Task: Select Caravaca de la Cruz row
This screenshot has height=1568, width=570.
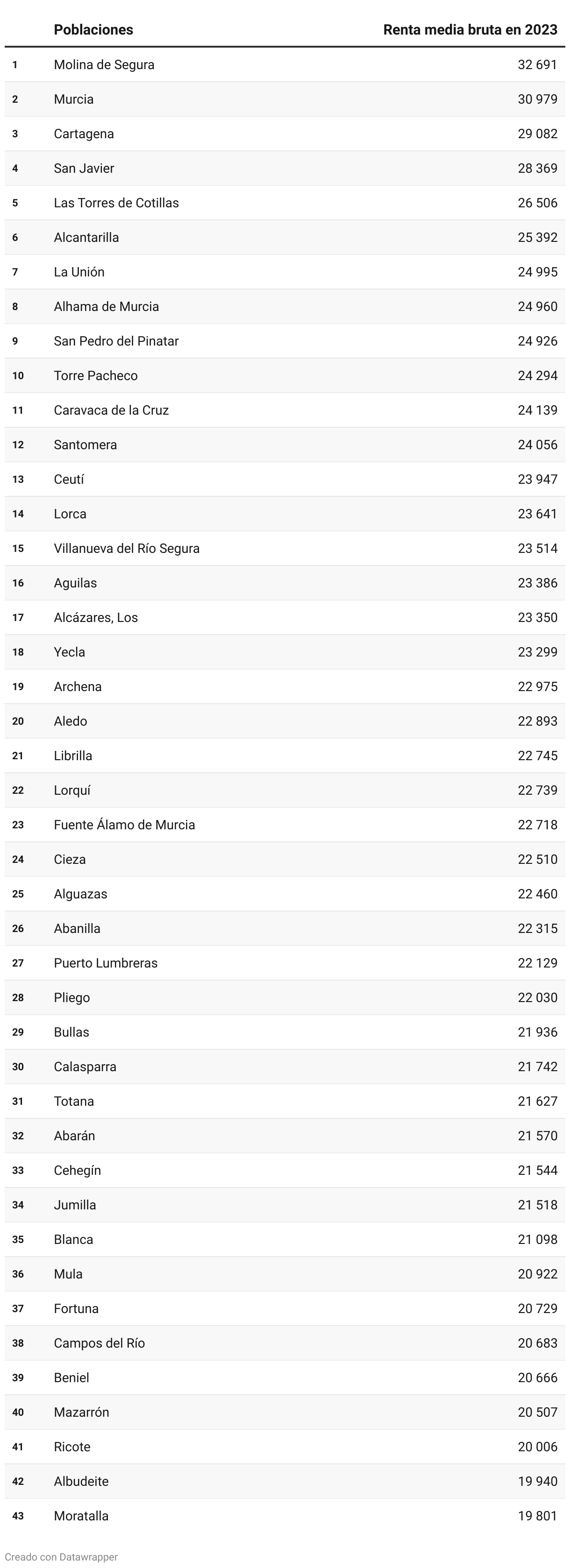Action: 111,410
